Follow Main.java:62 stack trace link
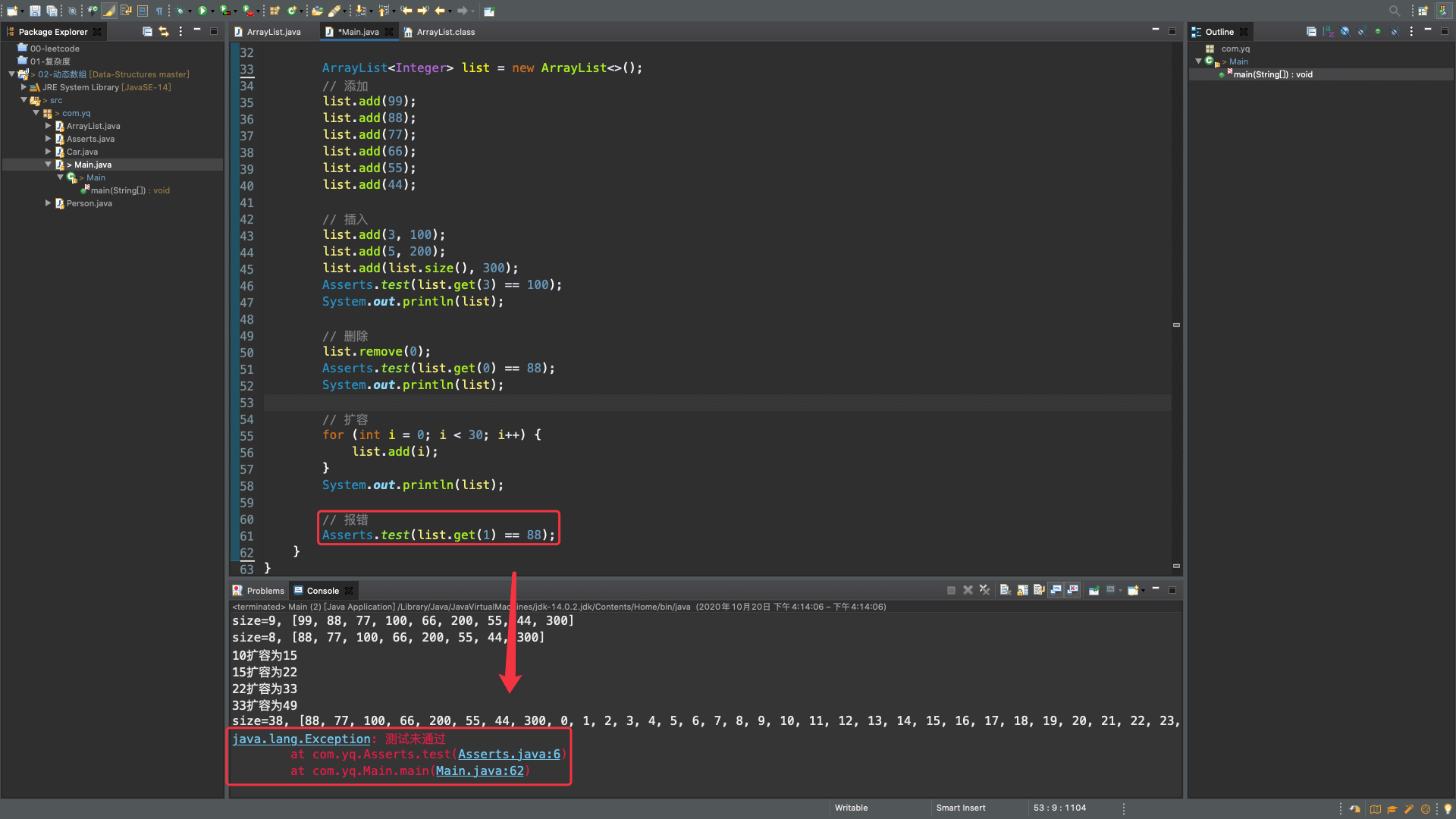 tap(480, 771)
